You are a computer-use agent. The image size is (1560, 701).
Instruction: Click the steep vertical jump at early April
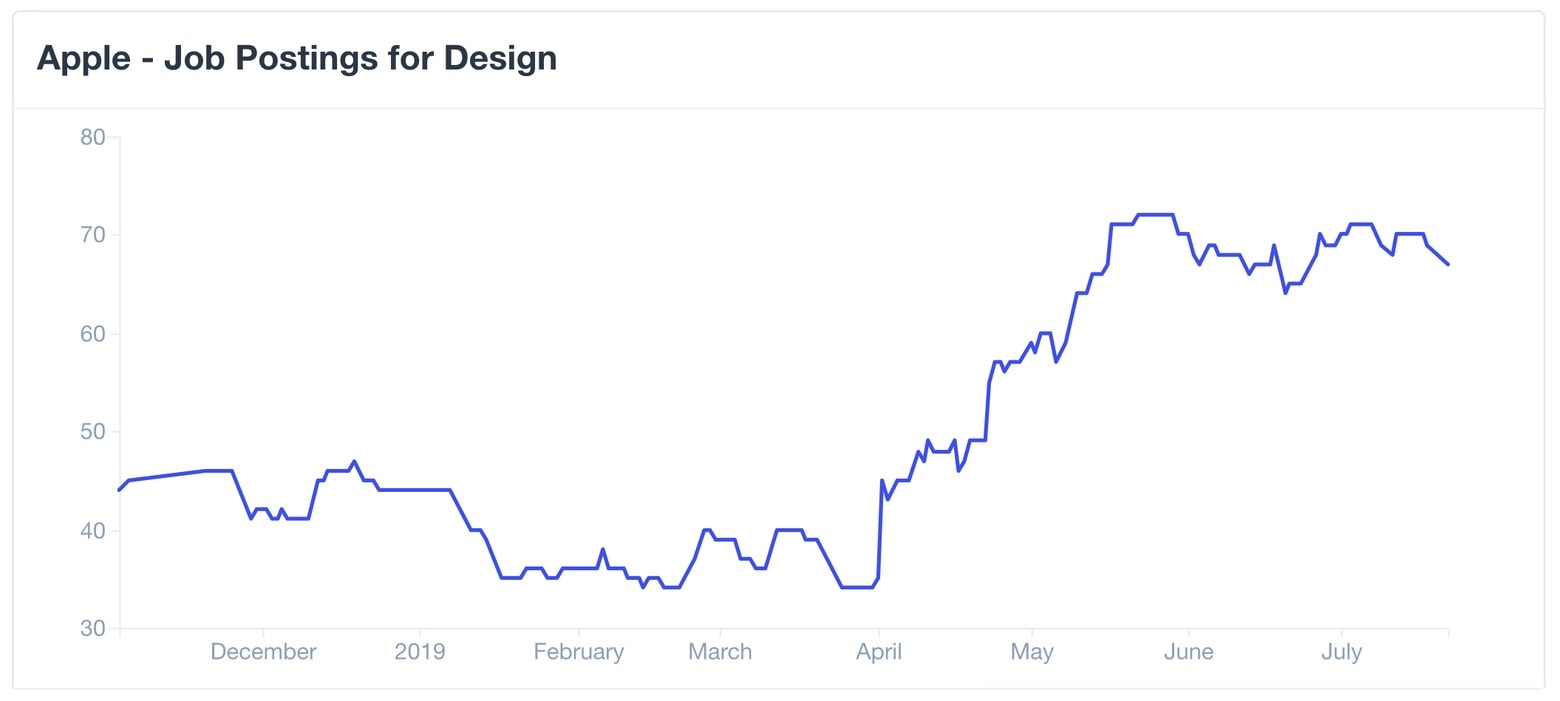click(x=880, y=528)
